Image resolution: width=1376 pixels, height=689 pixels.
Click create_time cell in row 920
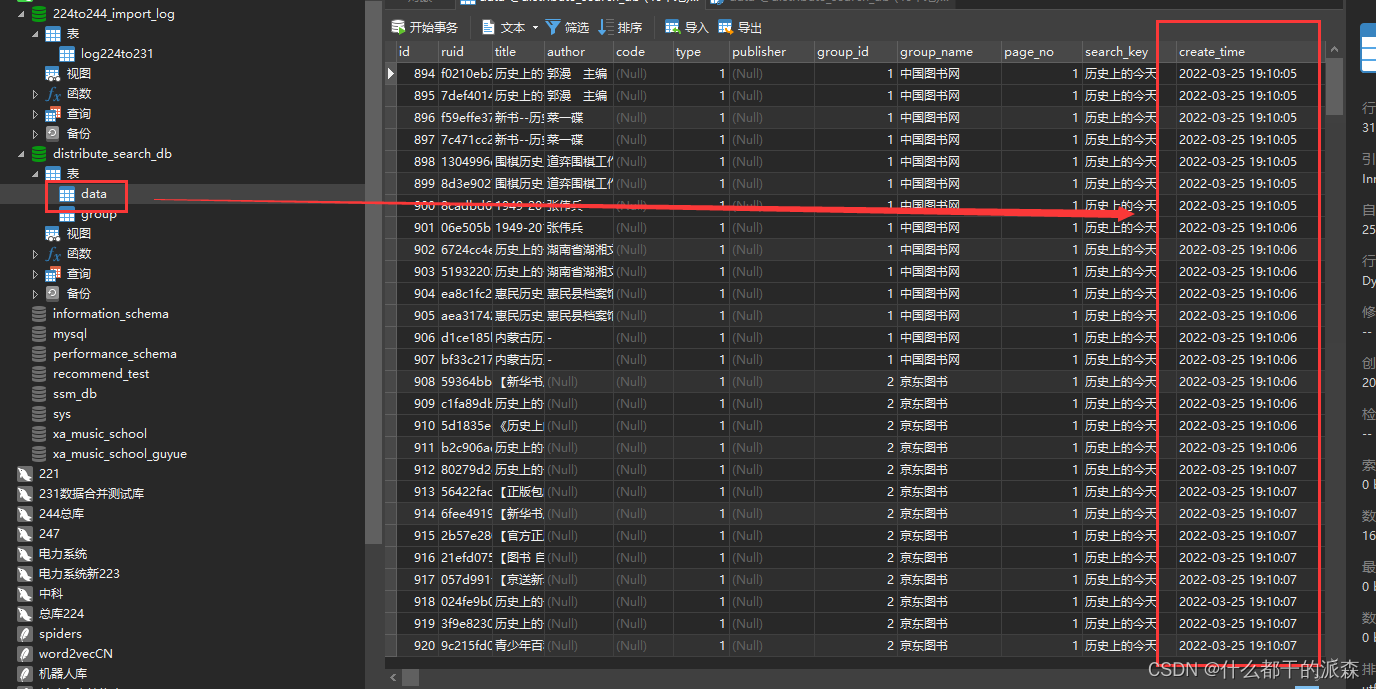pyautogui.click(x=1249, y=646)
